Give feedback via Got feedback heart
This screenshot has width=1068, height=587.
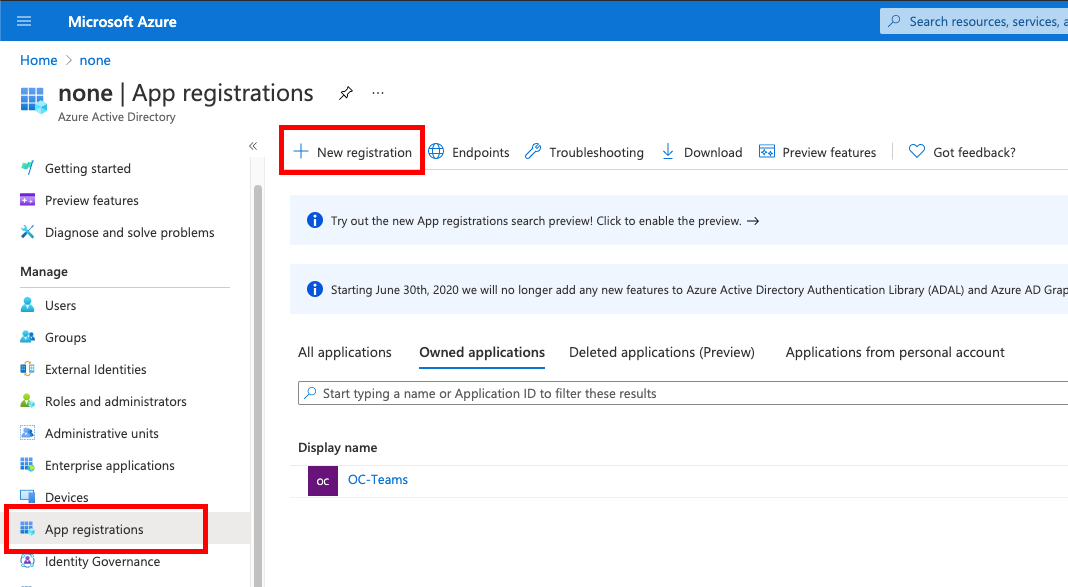pyautogui.click(x=916, y=151)
